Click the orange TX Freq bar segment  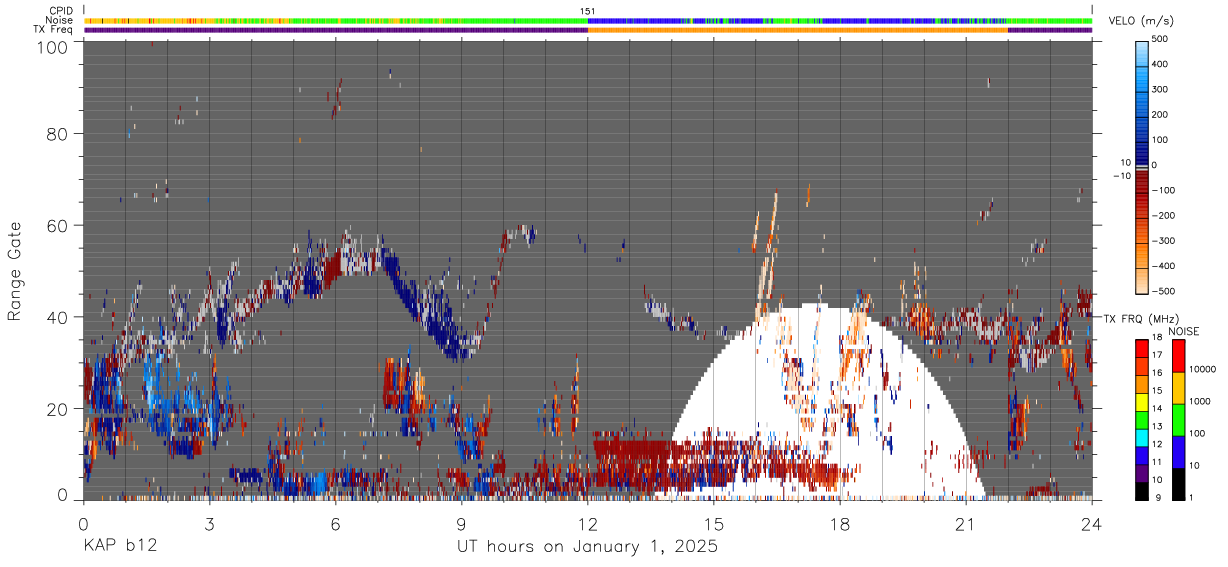pyautogui.click(x=798, y=30)
